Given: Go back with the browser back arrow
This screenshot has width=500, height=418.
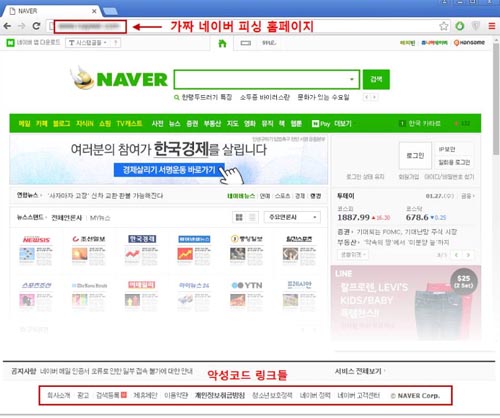Looking at the screenshot, I should coord(7,26).
